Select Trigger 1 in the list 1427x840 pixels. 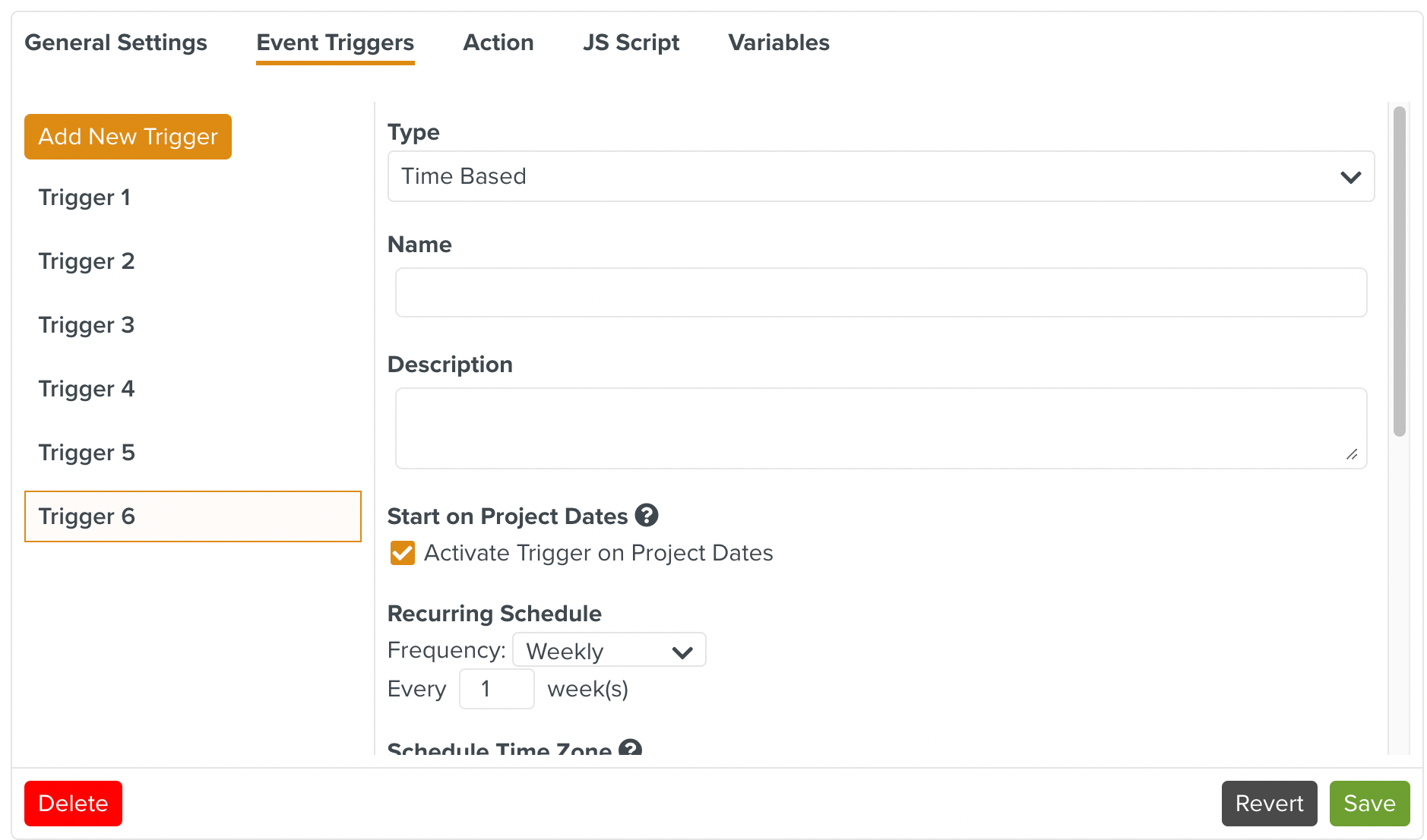pos(84,197)
